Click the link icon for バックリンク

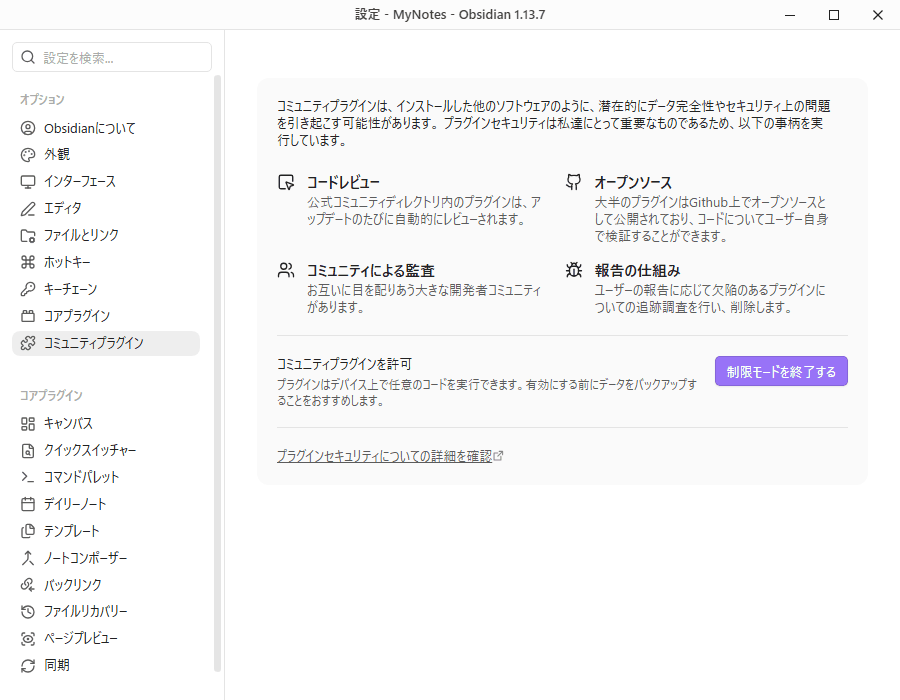click(x=28, y=585)
